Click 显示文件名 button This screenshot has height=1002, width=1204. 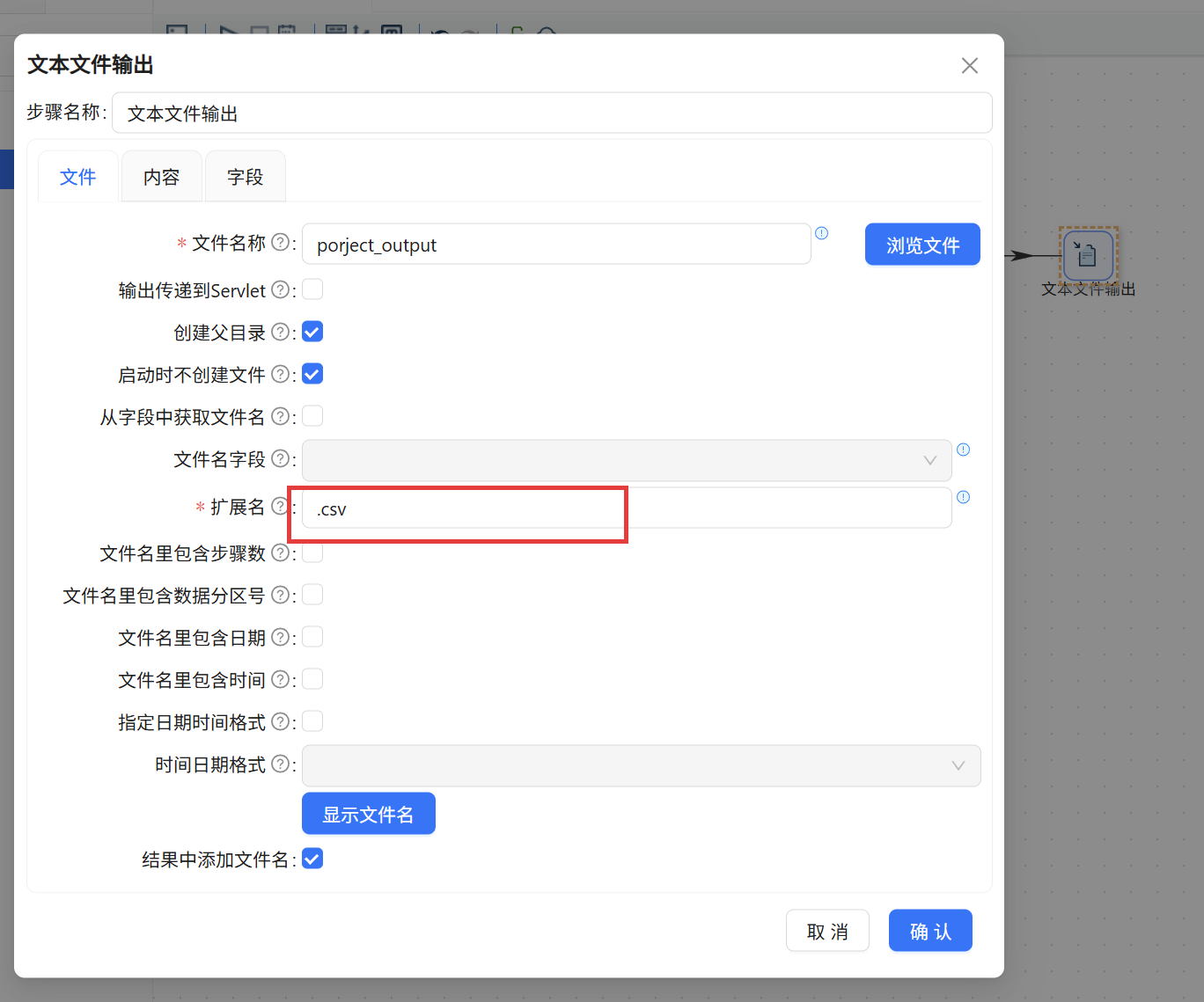[x=368, y=814]
